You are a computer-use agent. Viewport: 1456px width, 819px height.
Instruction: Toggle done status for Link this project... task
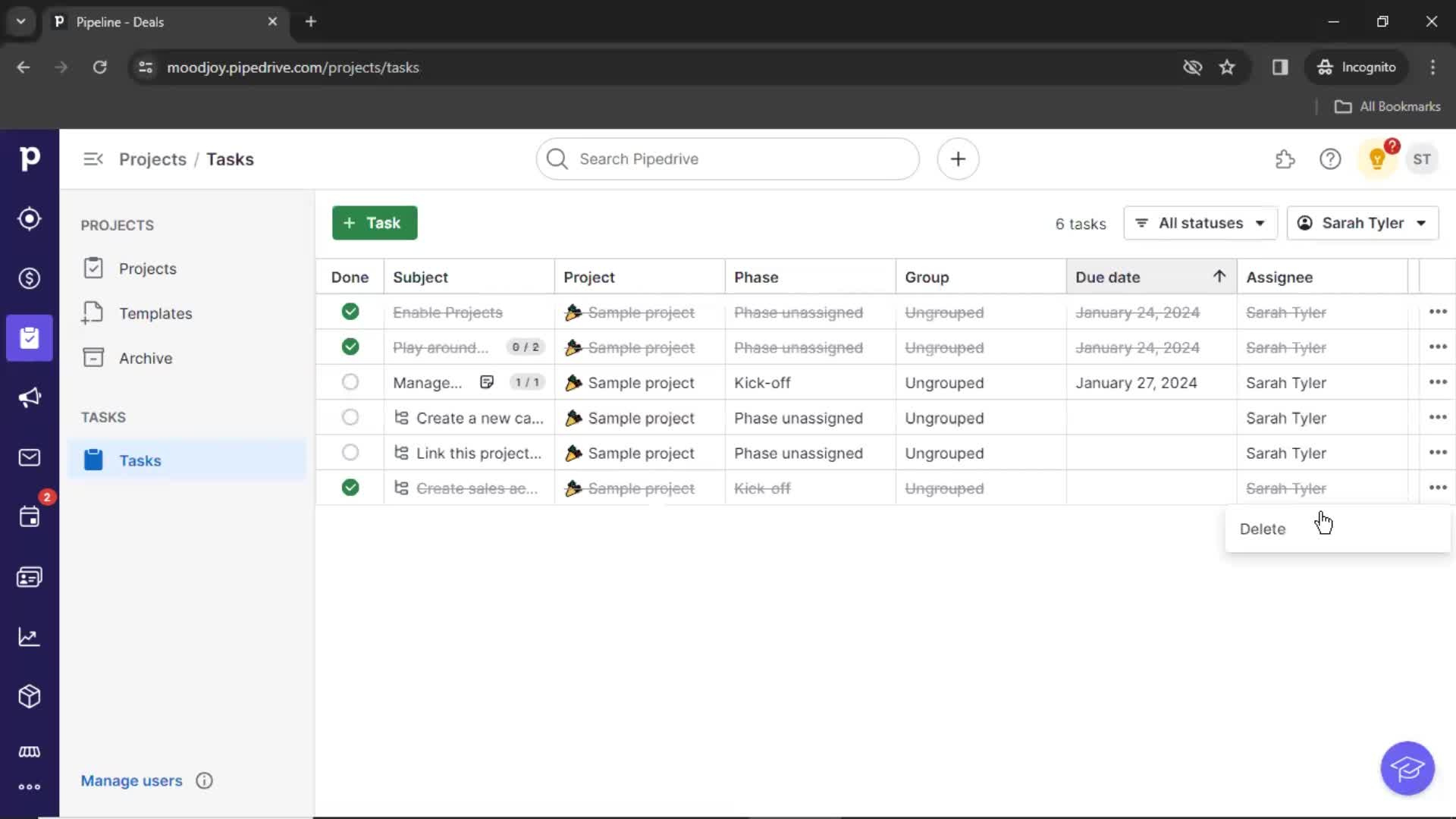350,453
